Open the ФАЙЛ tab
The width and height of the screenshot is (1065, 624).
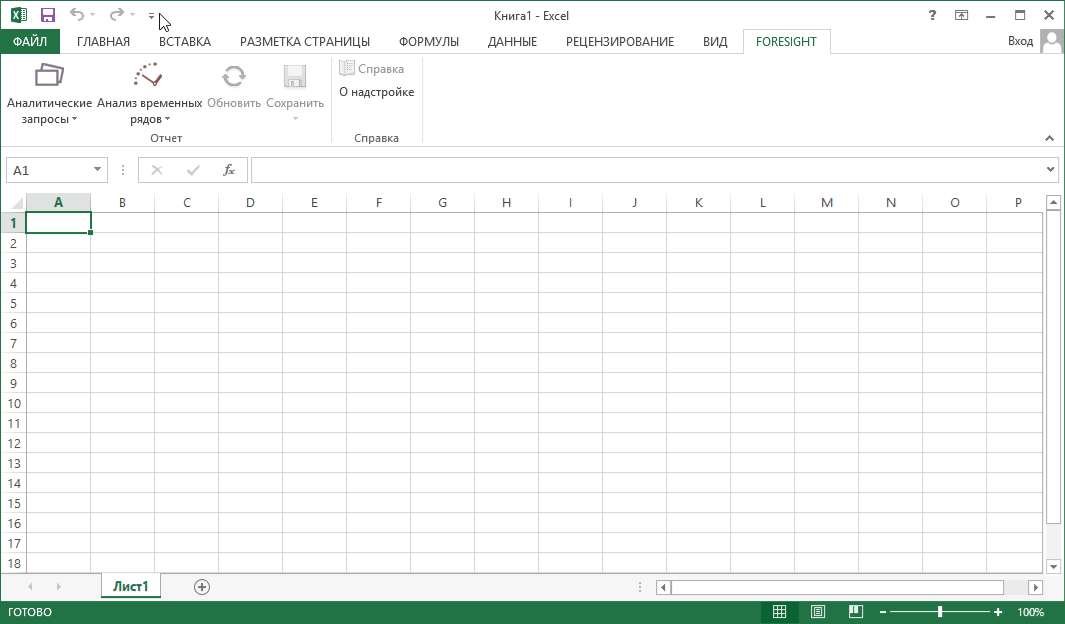tap(30, 41)
